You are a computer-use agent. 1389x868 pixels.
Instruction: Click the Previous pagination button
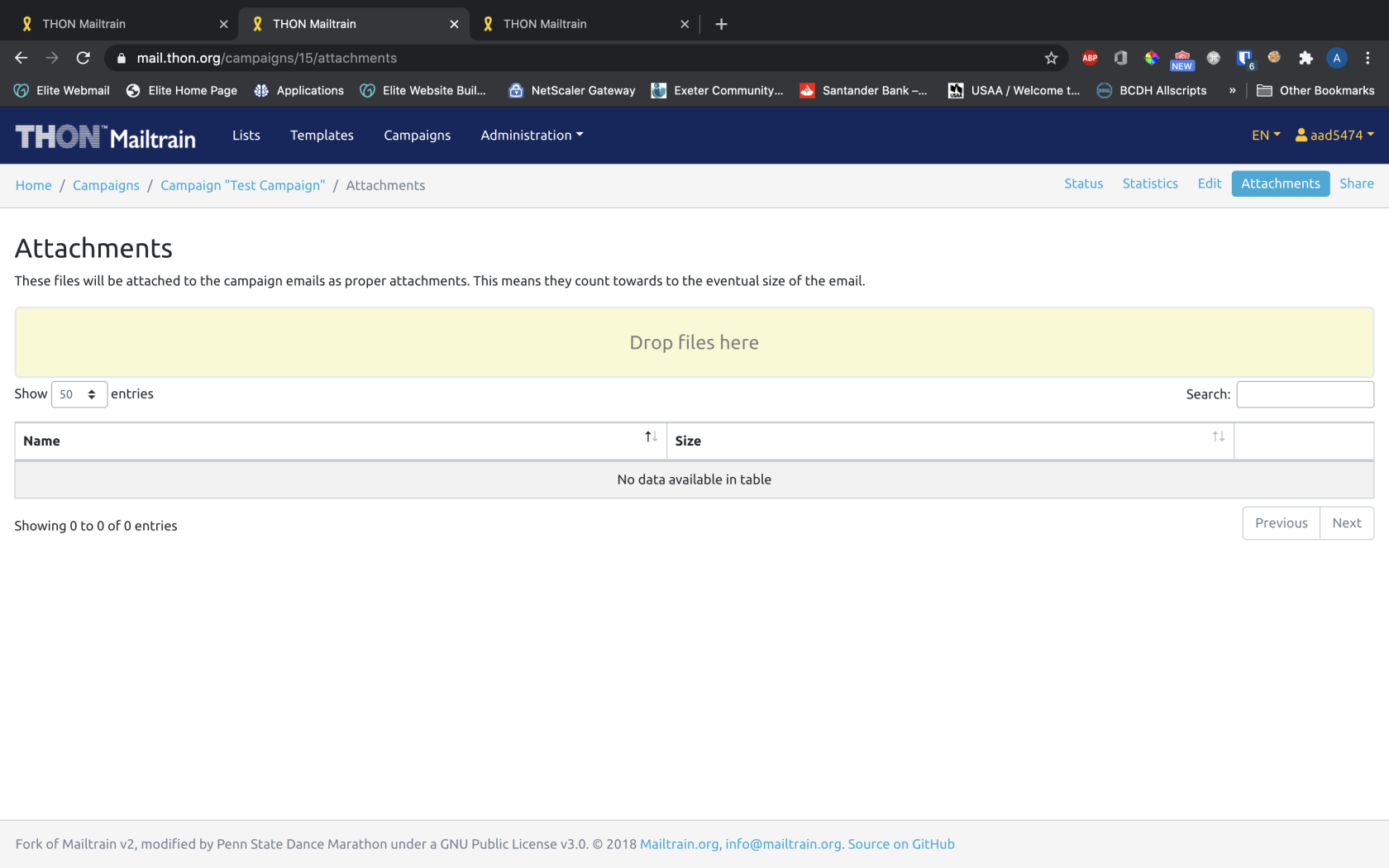click(x=1282, y=523)
